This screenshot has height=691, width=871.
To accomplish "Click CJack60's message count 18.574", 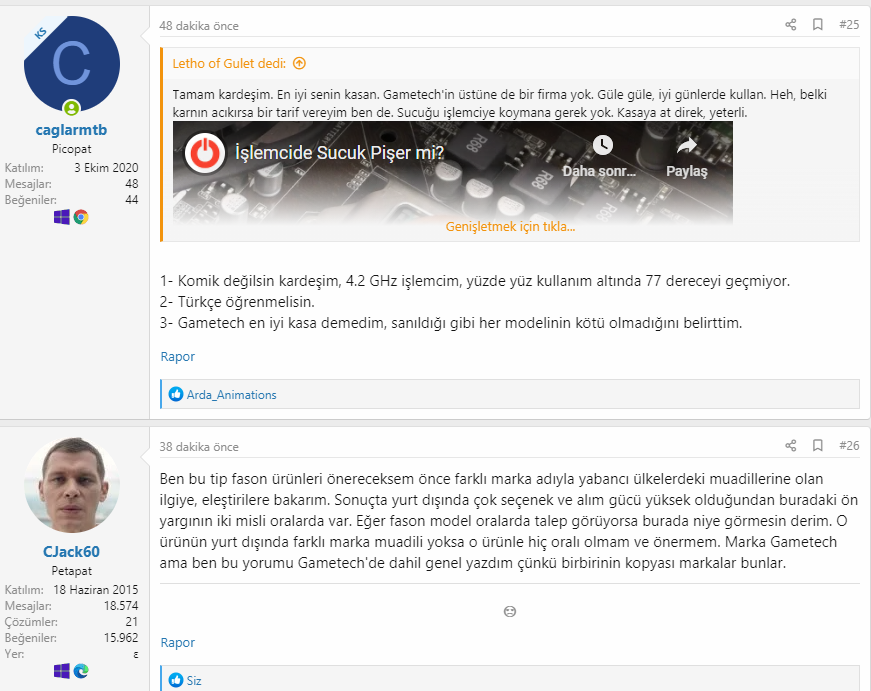I will [x=121, y=606].
